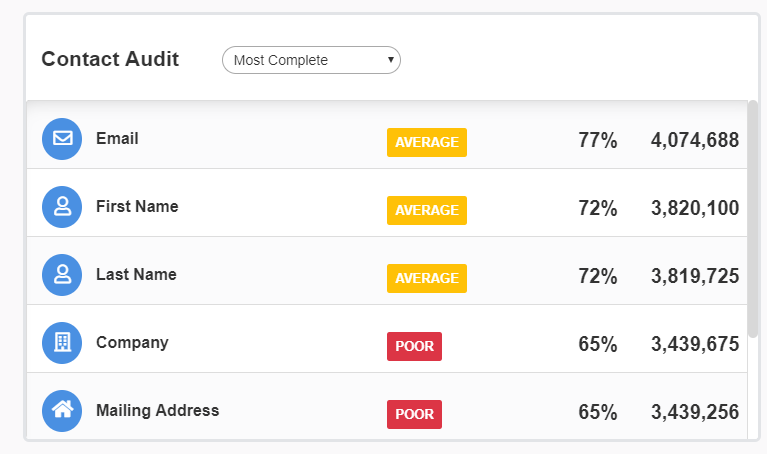The image size is (767, 454).
Task: Click the Email envelope icon
Action: 62,139
